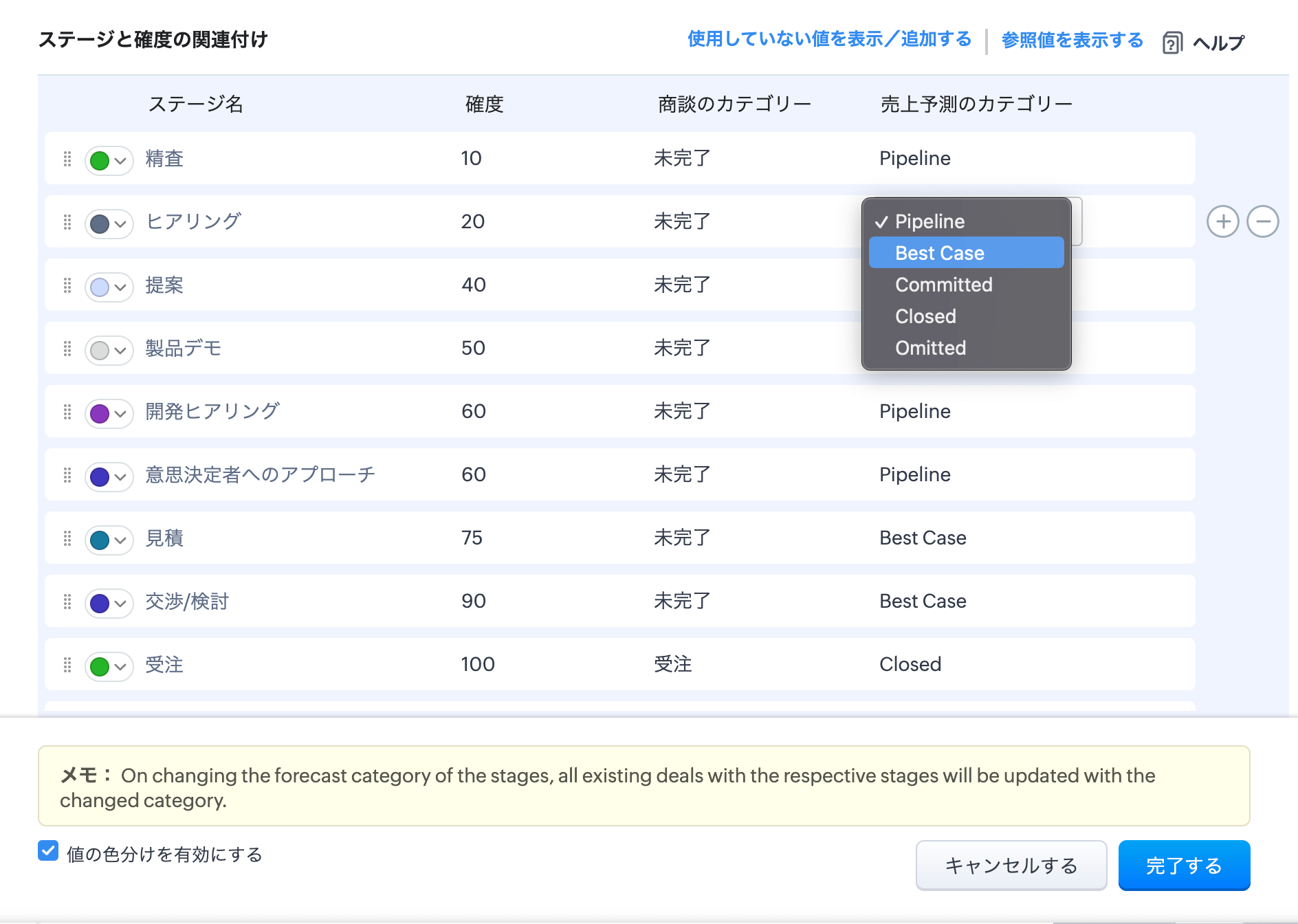This screenshot has height=924, width=1298.
Task: Click the drag handle for 受注 row
Action: click(x=67, y=665)
